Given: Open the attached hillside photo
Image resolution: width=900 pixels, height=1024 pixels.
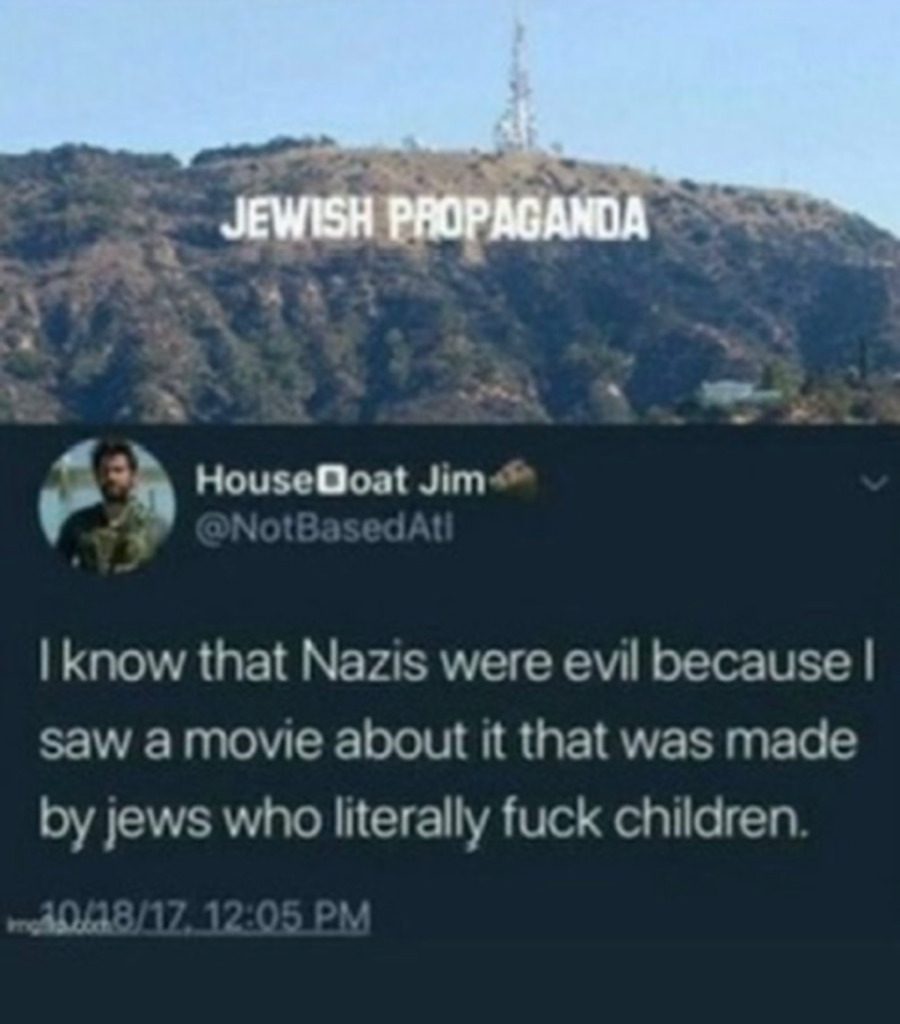Looking at the screenshot, I should [450, 212].
